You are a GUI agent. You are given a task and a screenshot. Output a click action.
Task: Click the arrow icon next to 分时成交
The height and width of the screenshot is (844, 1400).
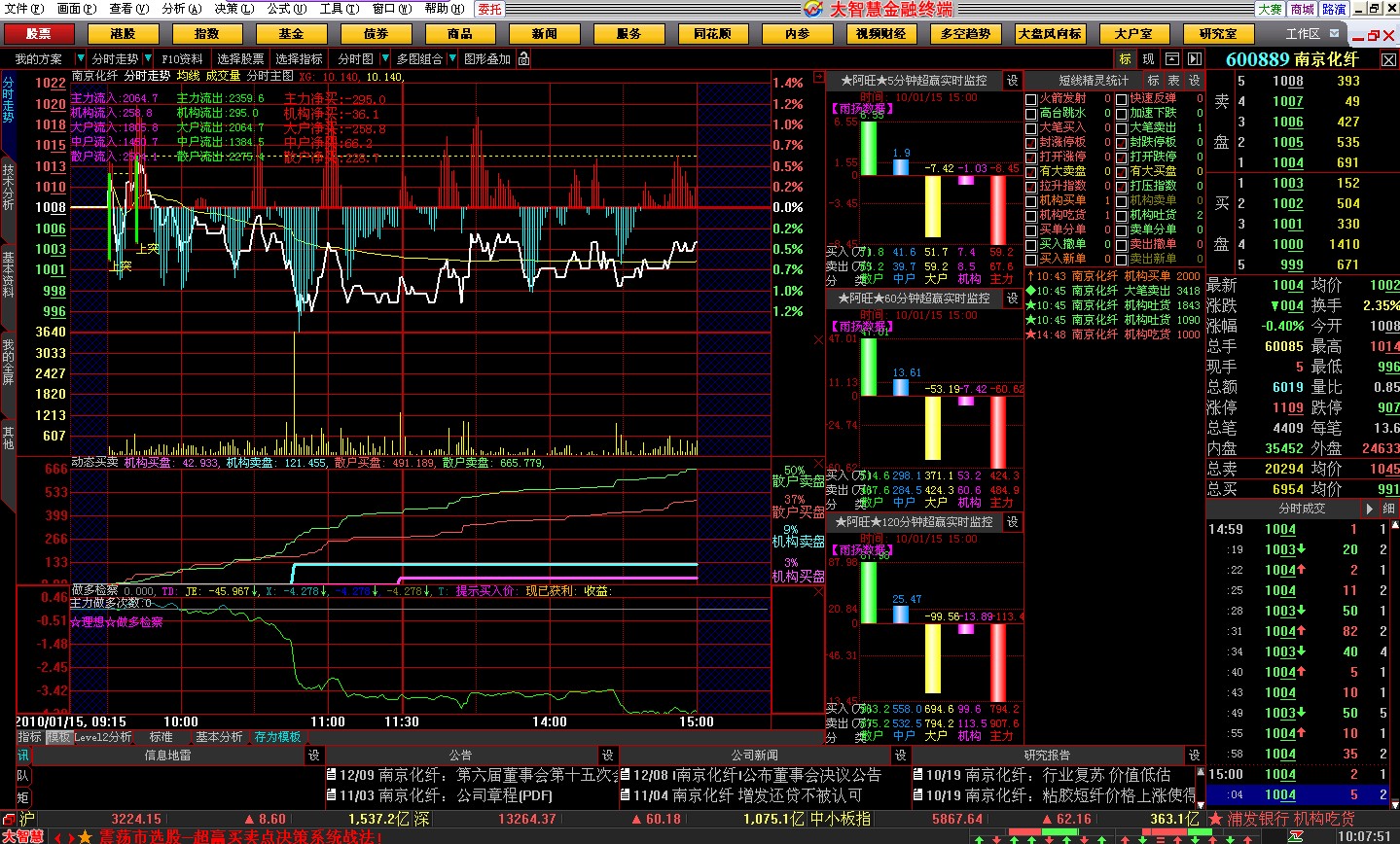click(1371, 509)
